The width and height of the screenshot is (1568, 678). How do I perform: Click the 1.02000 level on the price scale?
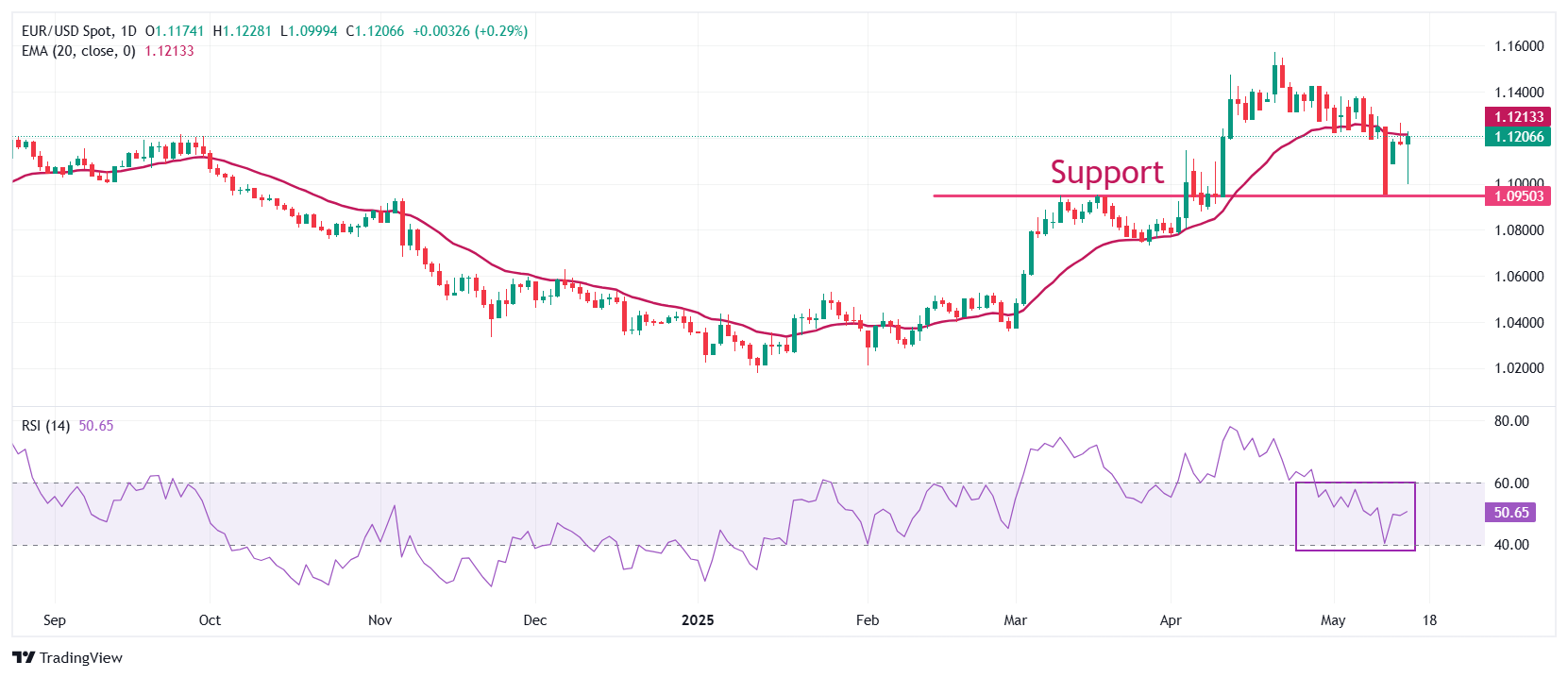coord(1519,368)
